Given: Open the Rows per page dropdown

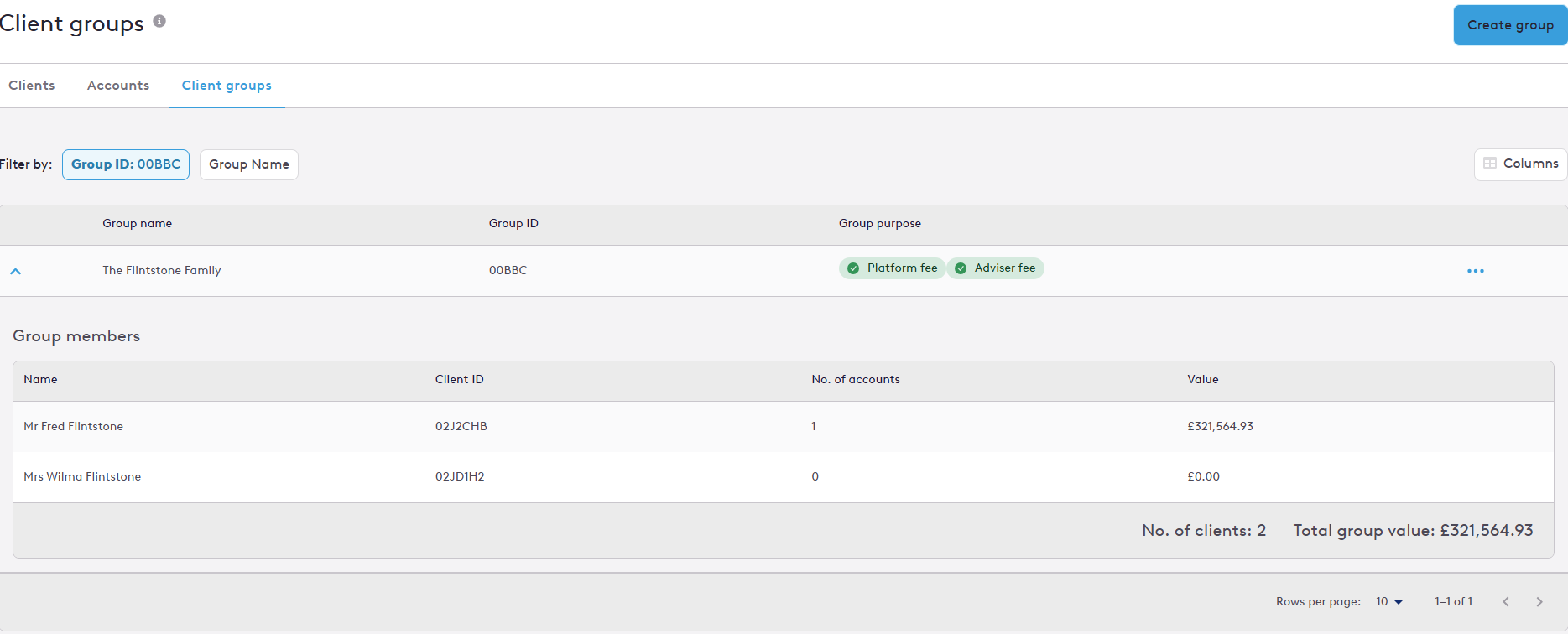Looking at the screenshot, I should coord(1389,601).
